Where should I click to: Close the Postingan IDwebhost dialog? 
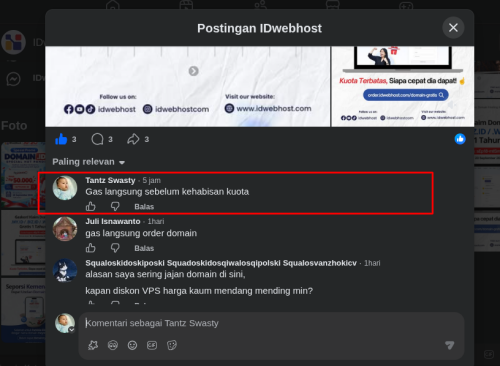click(x=453, y=28)
